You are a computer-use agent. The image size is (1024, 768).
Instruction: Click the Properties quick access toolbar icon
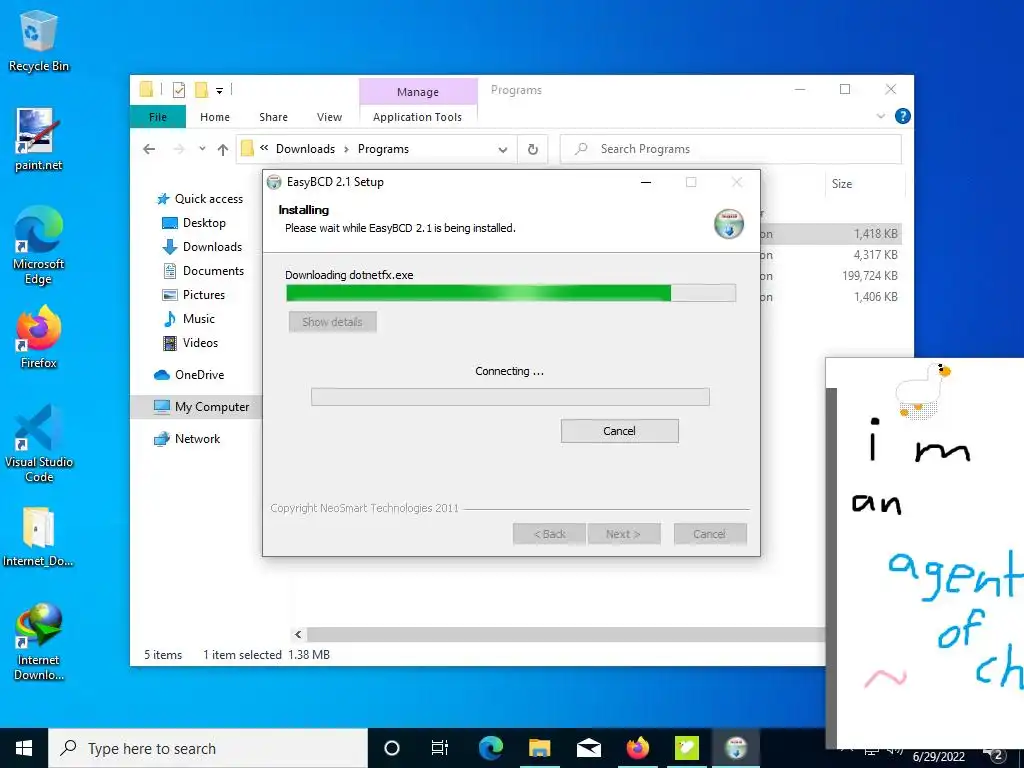pyautogui.click(x=179, y=90)
